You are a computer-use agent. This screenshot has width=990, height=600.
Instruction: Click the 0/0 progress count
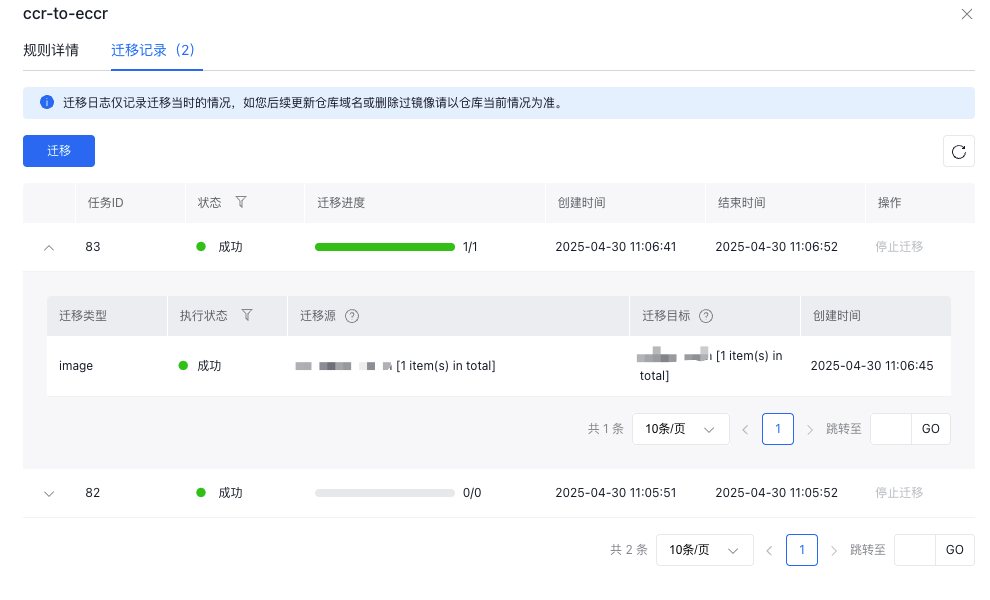[x=472, y=493]
